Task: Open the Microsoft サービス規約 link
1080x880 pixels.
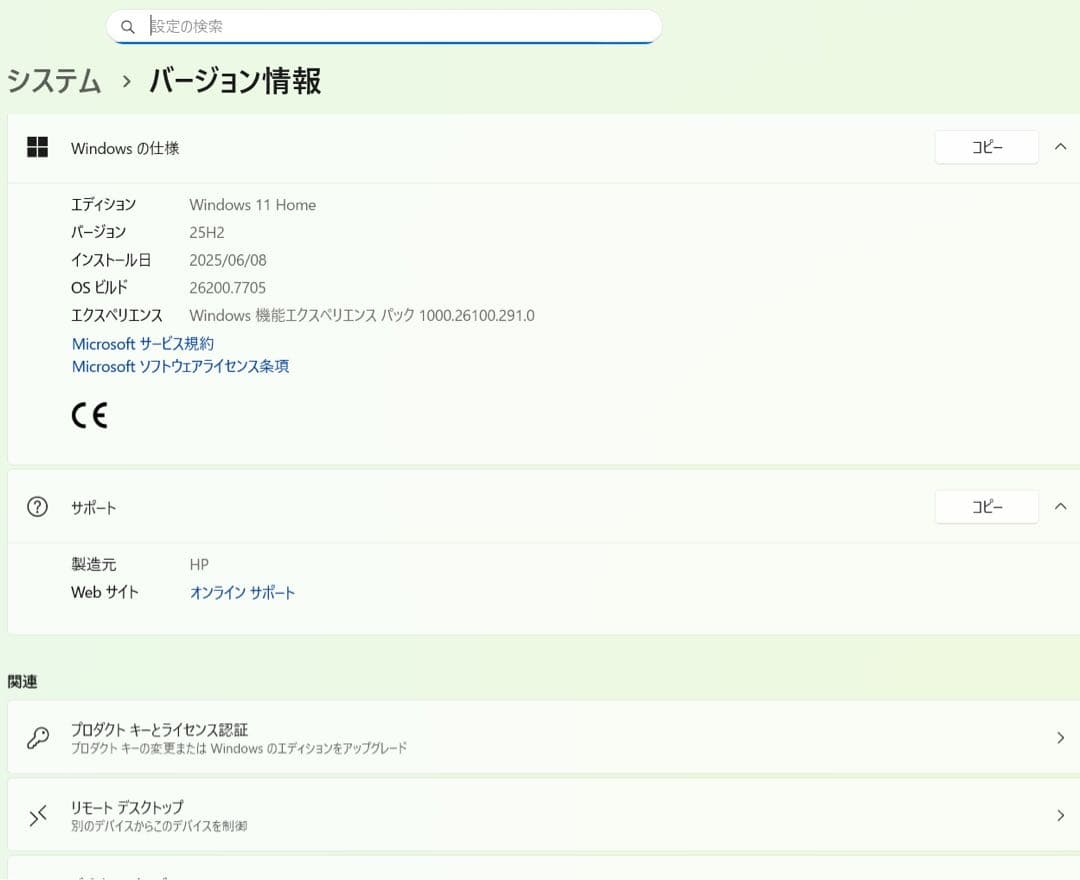Action: (143, 343)
